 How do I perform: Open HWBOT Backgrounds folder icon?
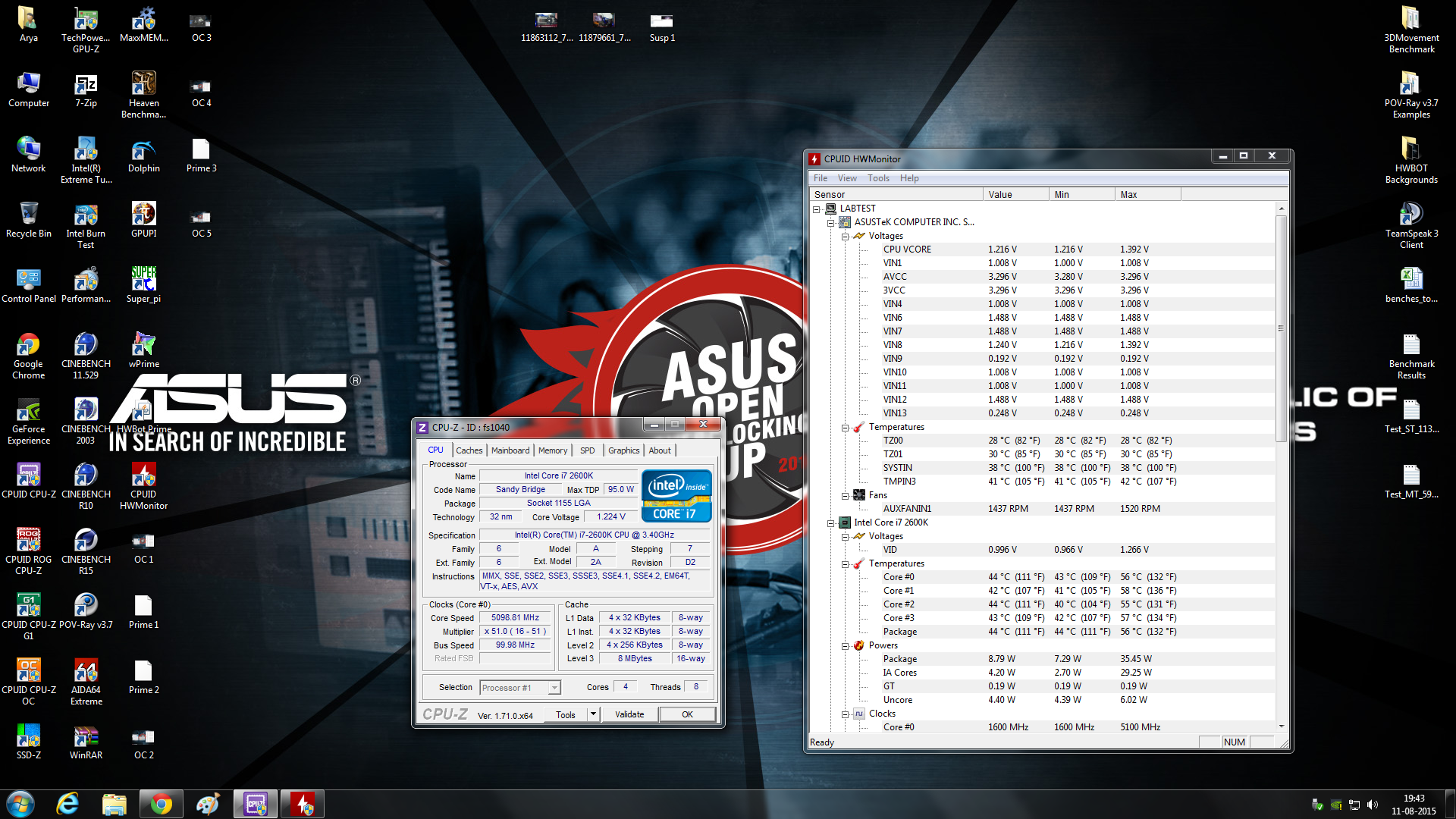(x=1411, y=159)
